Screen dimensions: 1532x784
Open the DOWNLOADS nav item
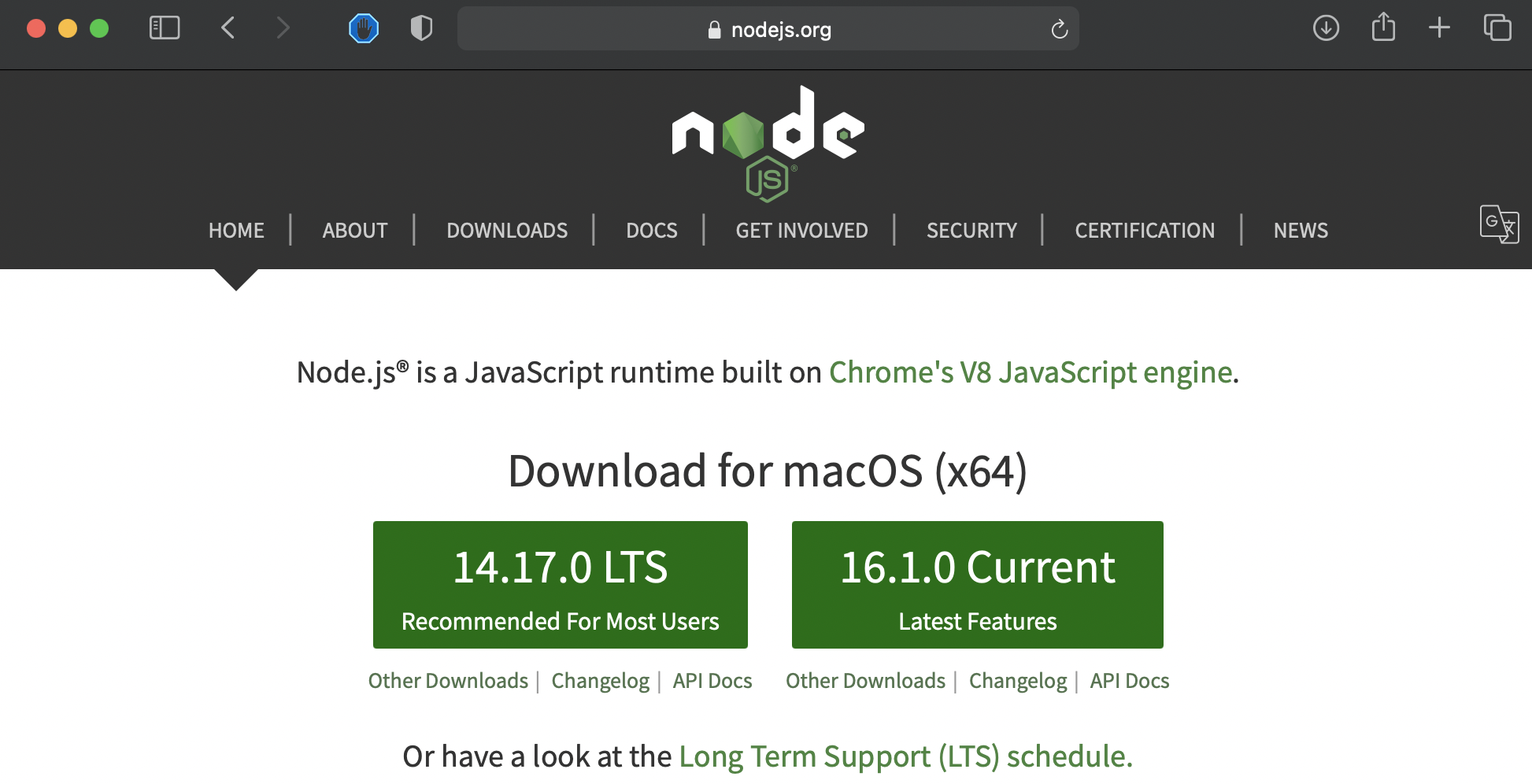pyautogui.click(x=507, y=230)
